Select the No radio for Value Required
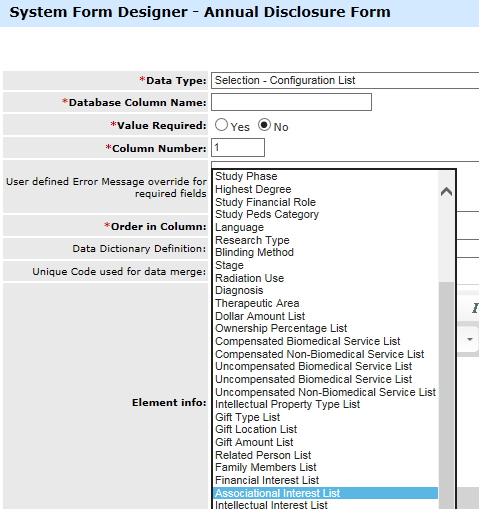 (264, 125)
